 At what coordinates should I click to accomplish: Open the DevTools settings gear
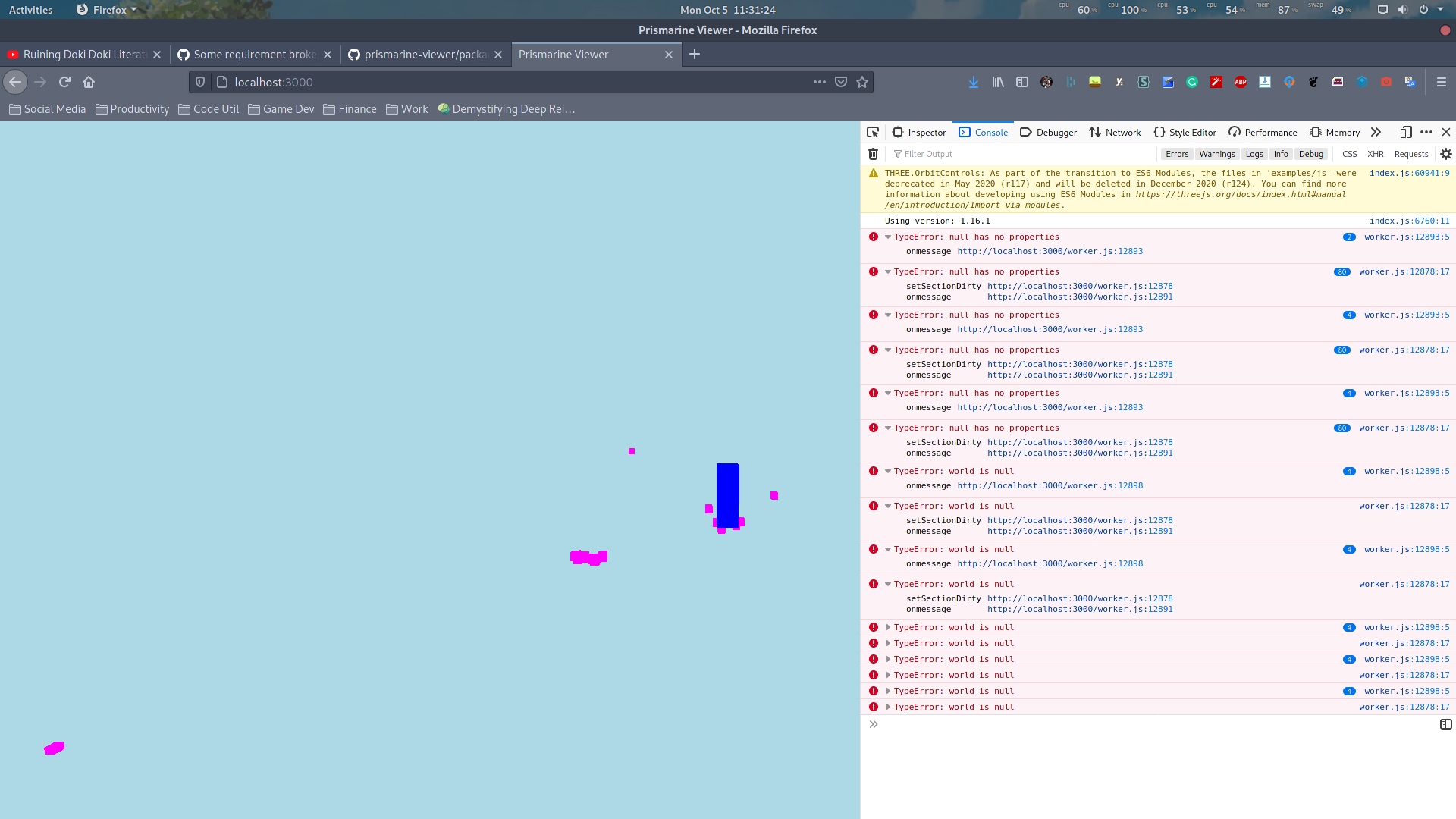1445,153
